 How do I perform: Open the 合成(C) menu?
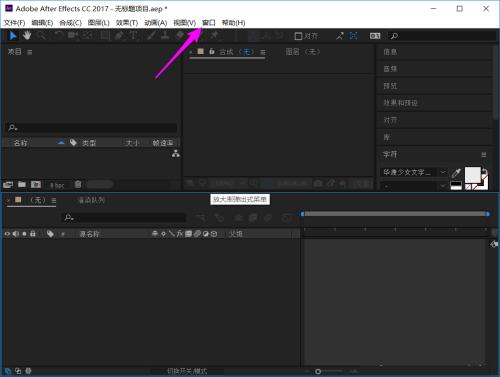[x=70, y=23]
